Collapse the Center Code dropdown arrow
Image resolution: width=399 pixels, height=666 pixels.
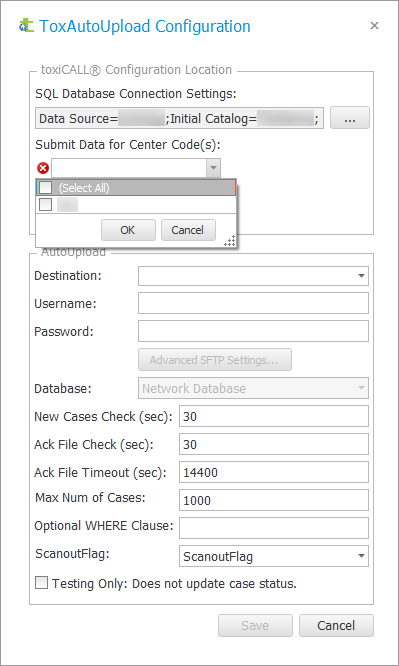(x=213, y=169)
